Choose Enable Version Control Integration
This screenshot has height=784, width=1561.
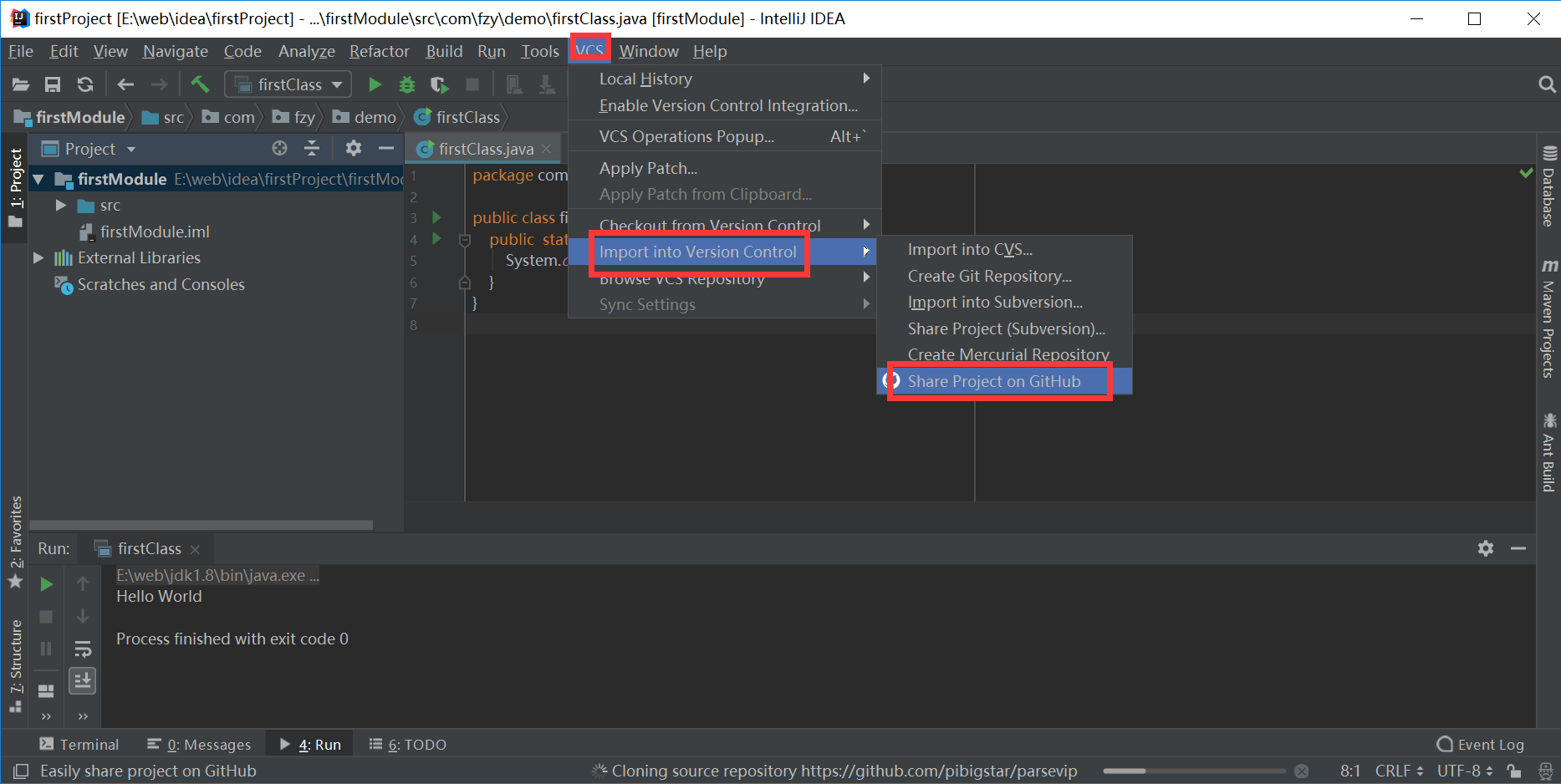725,105
